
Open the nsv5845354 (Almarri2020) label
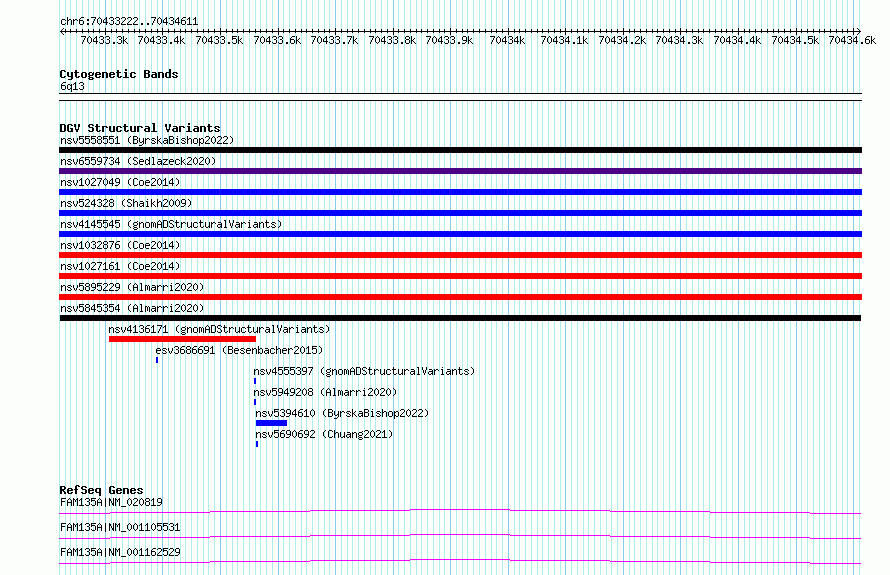tap(132, 308)
